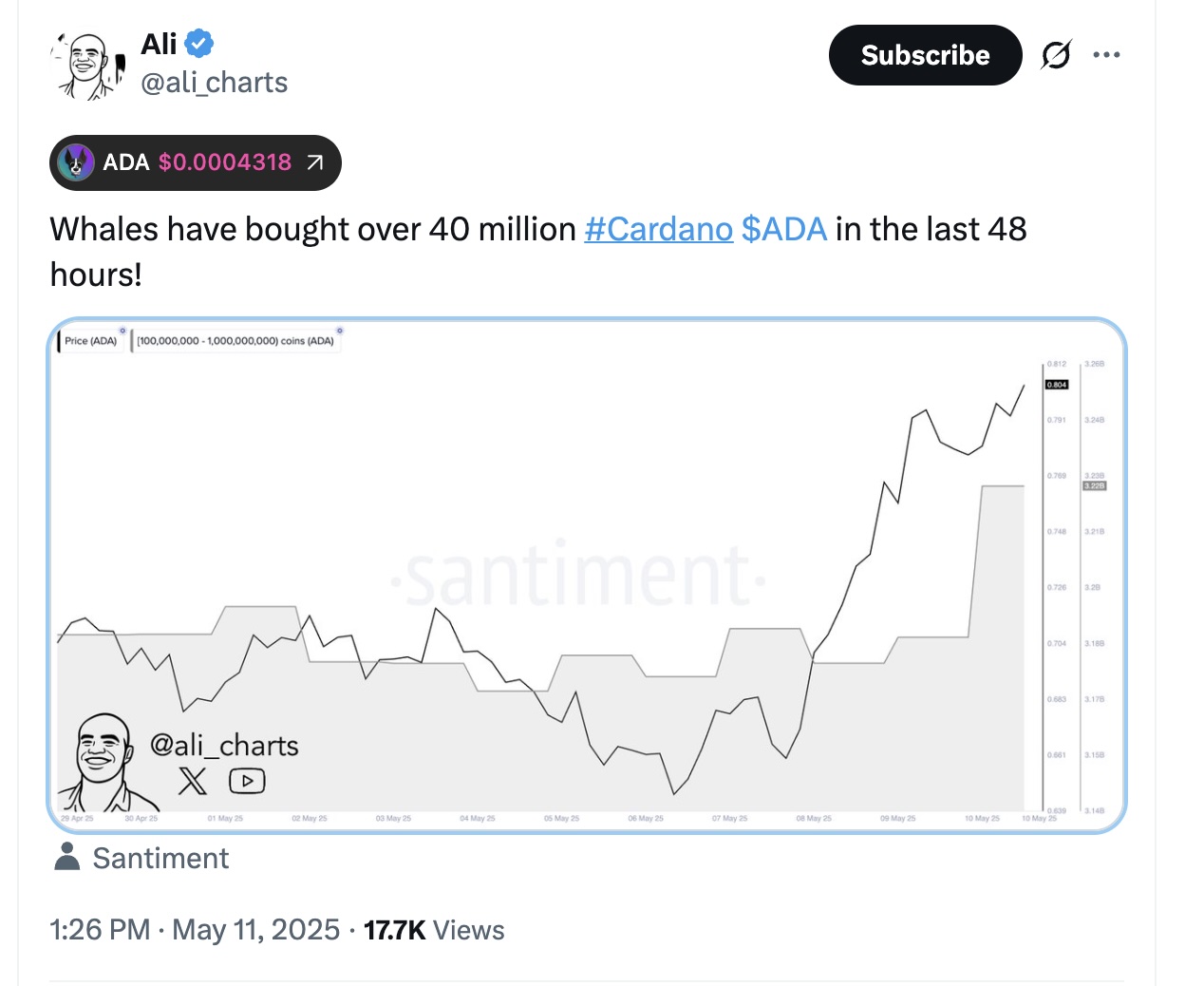Open the Grok slash-circle icon
The image size is (1204, 986).
pos(1056,55)
